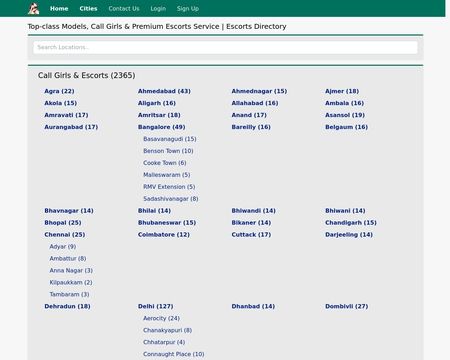
Task: Select Adyar (9) under Chennai
Action: coord(63,247)
